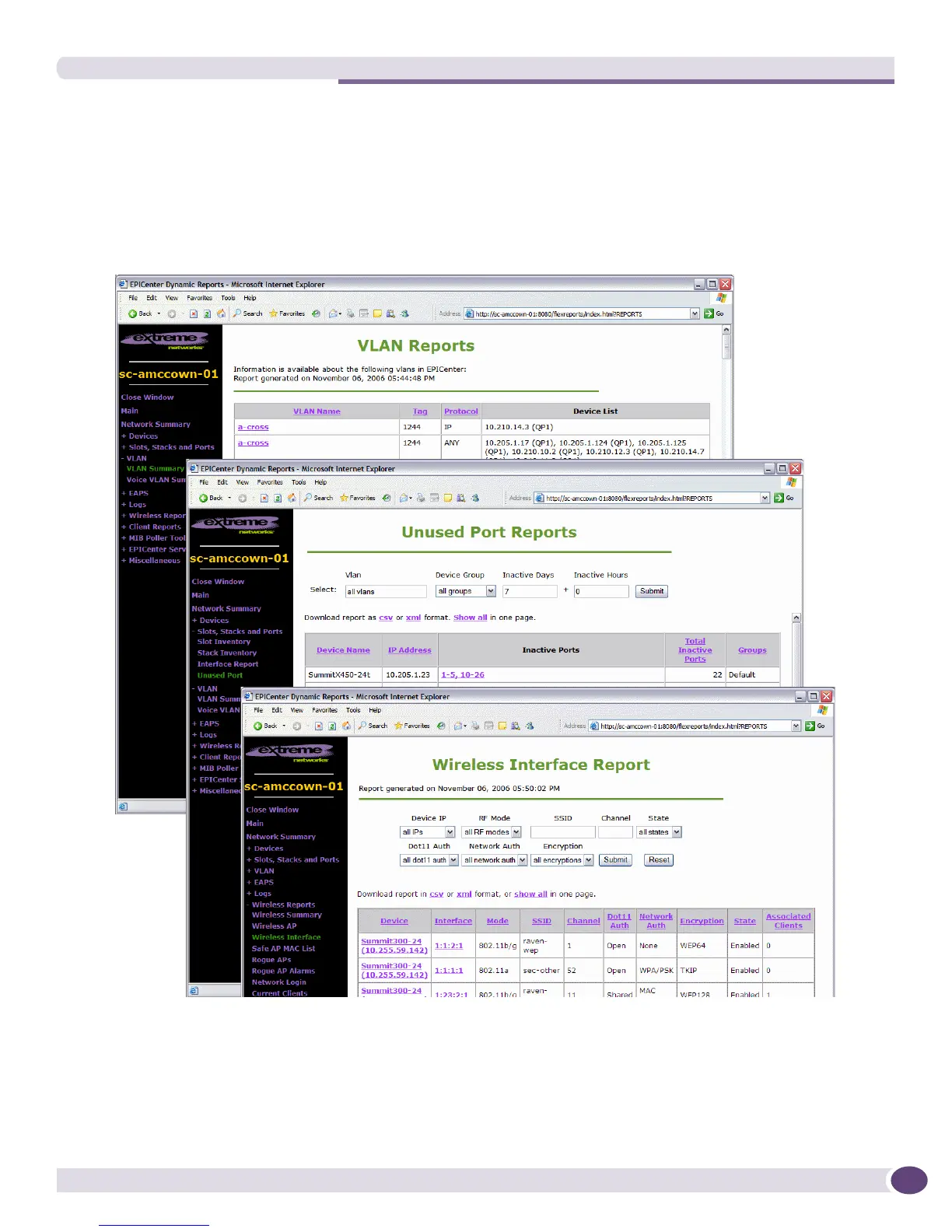Open File menu in Wireless Interface Report window
The image size is (952, 1232).
click(x=258, y=710)
